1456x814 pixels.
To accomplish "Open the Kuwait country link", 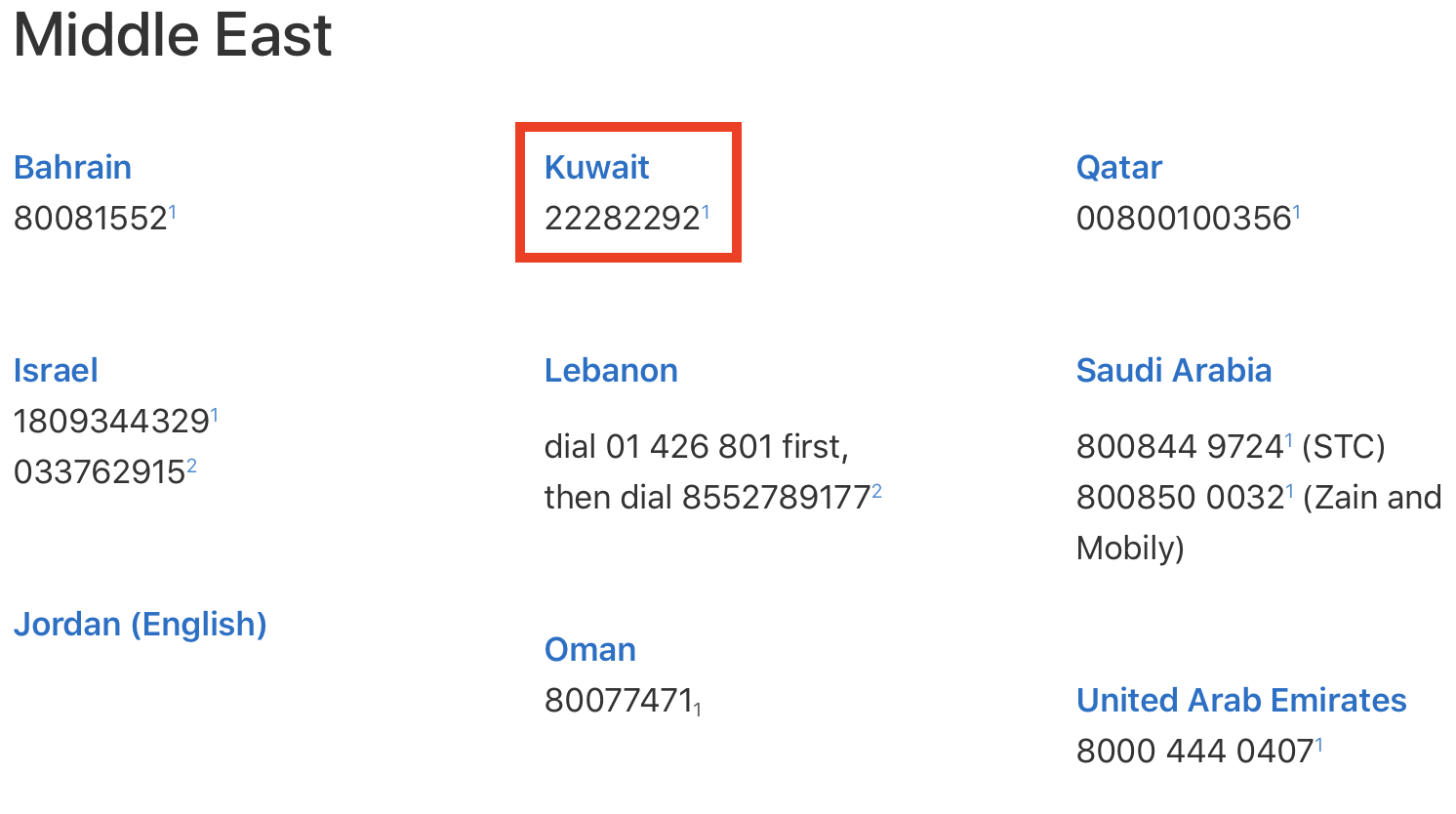I will 596,167.
